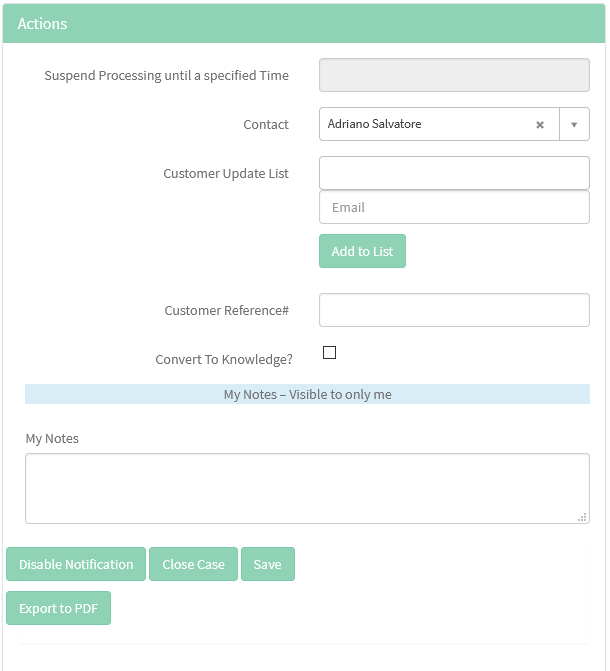Click the Actions panel header
The width and height of the screenshot is (610, 671).
[304, 23]
